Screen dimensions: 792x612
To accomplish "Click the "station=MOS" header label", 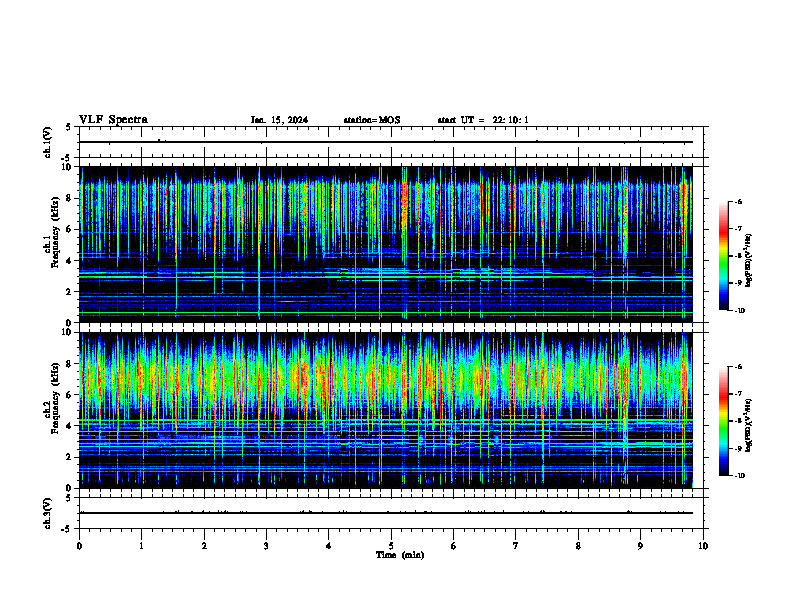I will pos(372,120).
